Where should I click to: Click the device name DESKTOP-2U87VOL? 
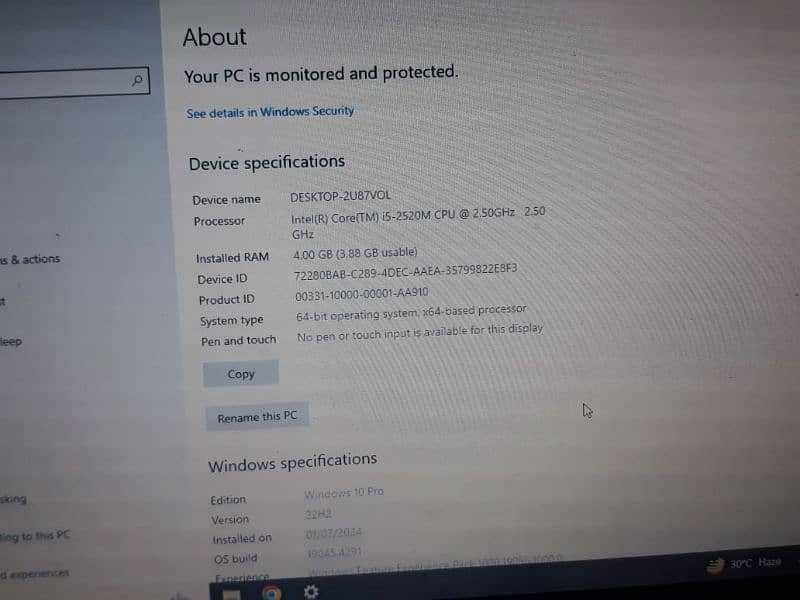tap(340, 196)
